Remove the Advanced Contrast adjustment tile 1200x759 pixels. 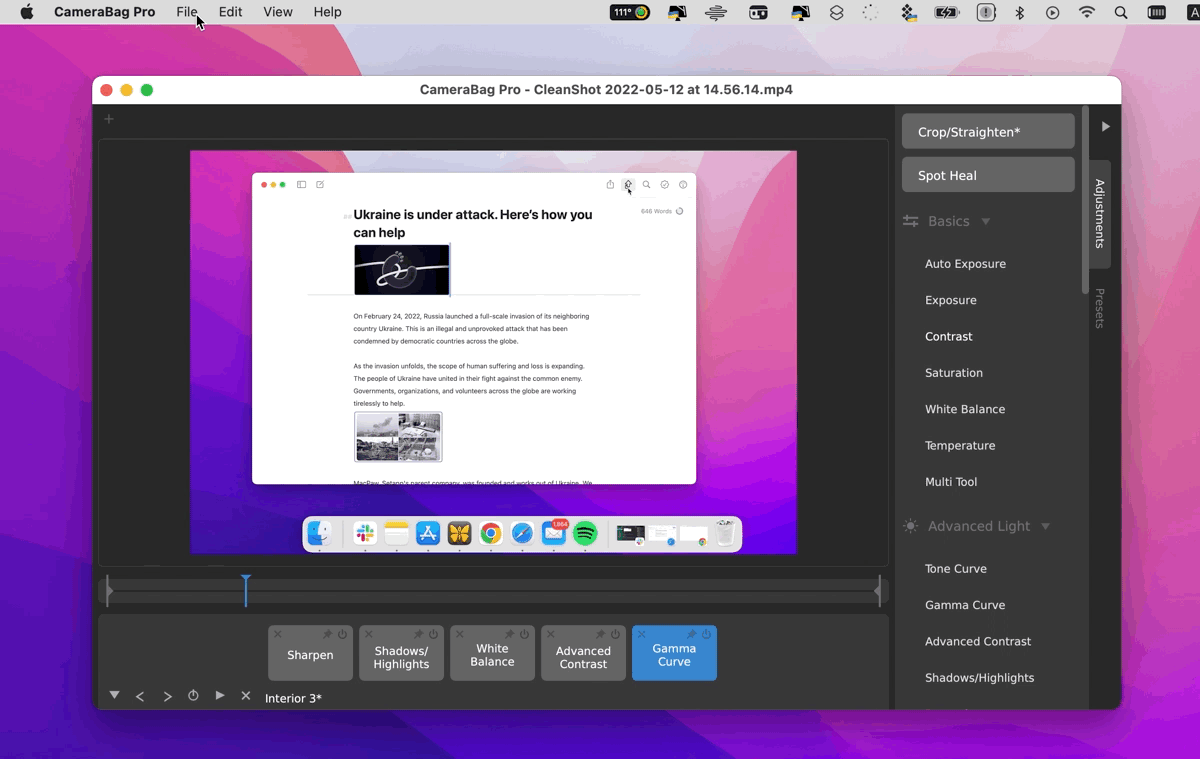(x=551, y=635)
